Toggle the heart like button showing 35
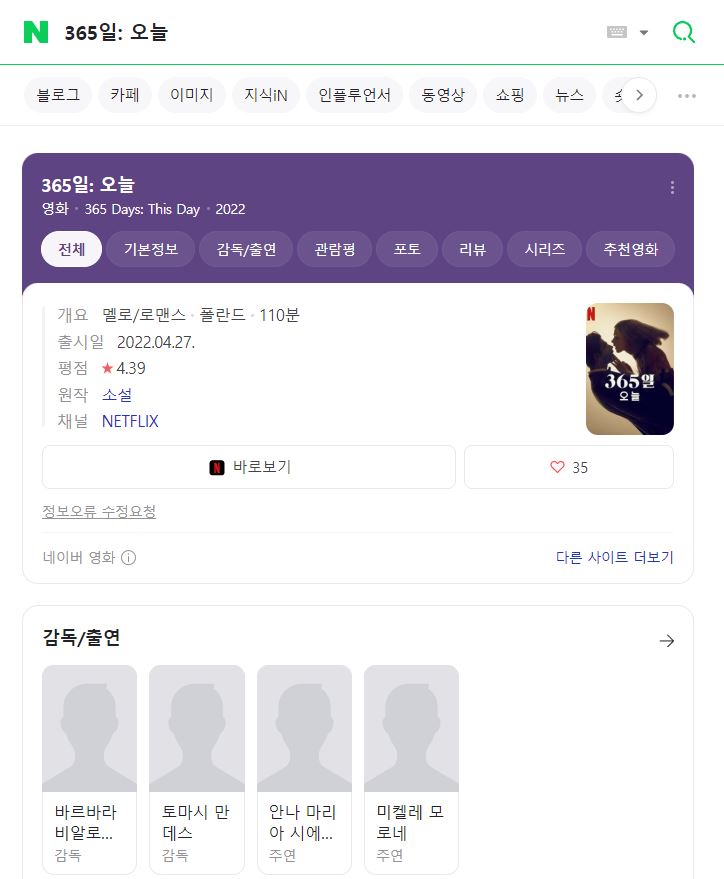This screenshot has height=879, width=724. (x=568, y=467)
